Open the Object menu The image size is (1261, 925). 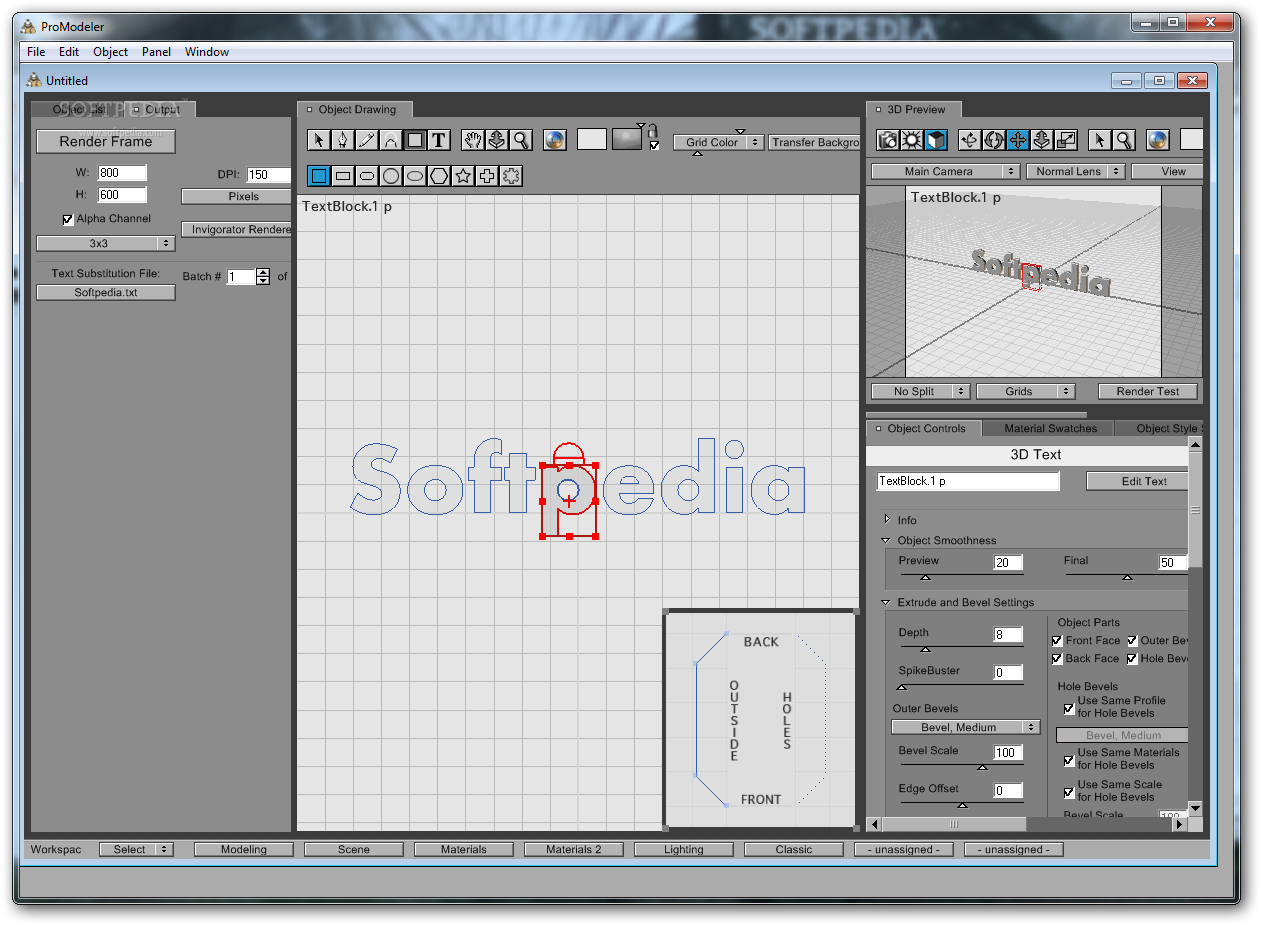click(x=111, y=52)
